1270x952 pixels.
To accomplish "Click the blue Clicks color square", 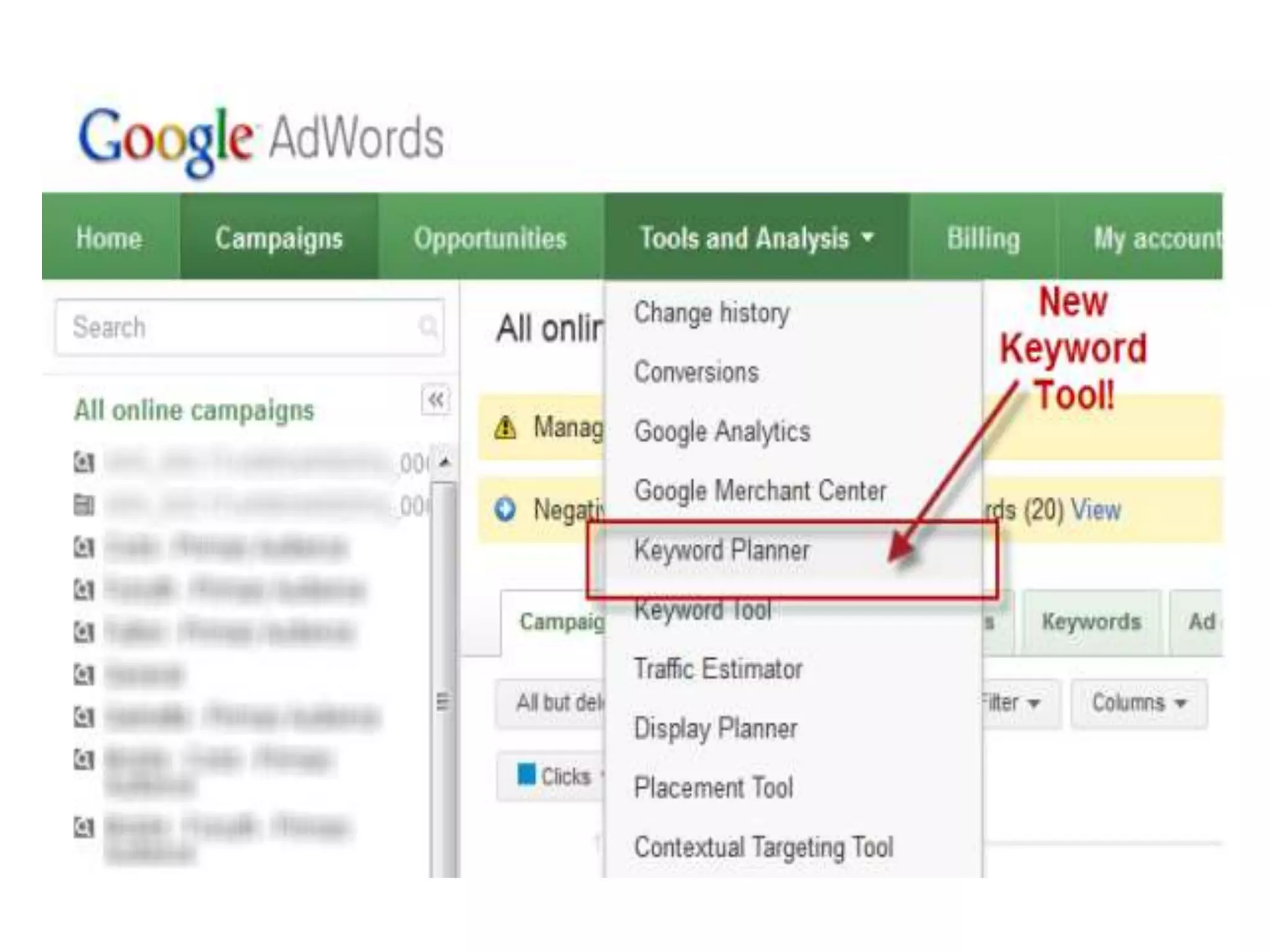I will coord(526,774).
